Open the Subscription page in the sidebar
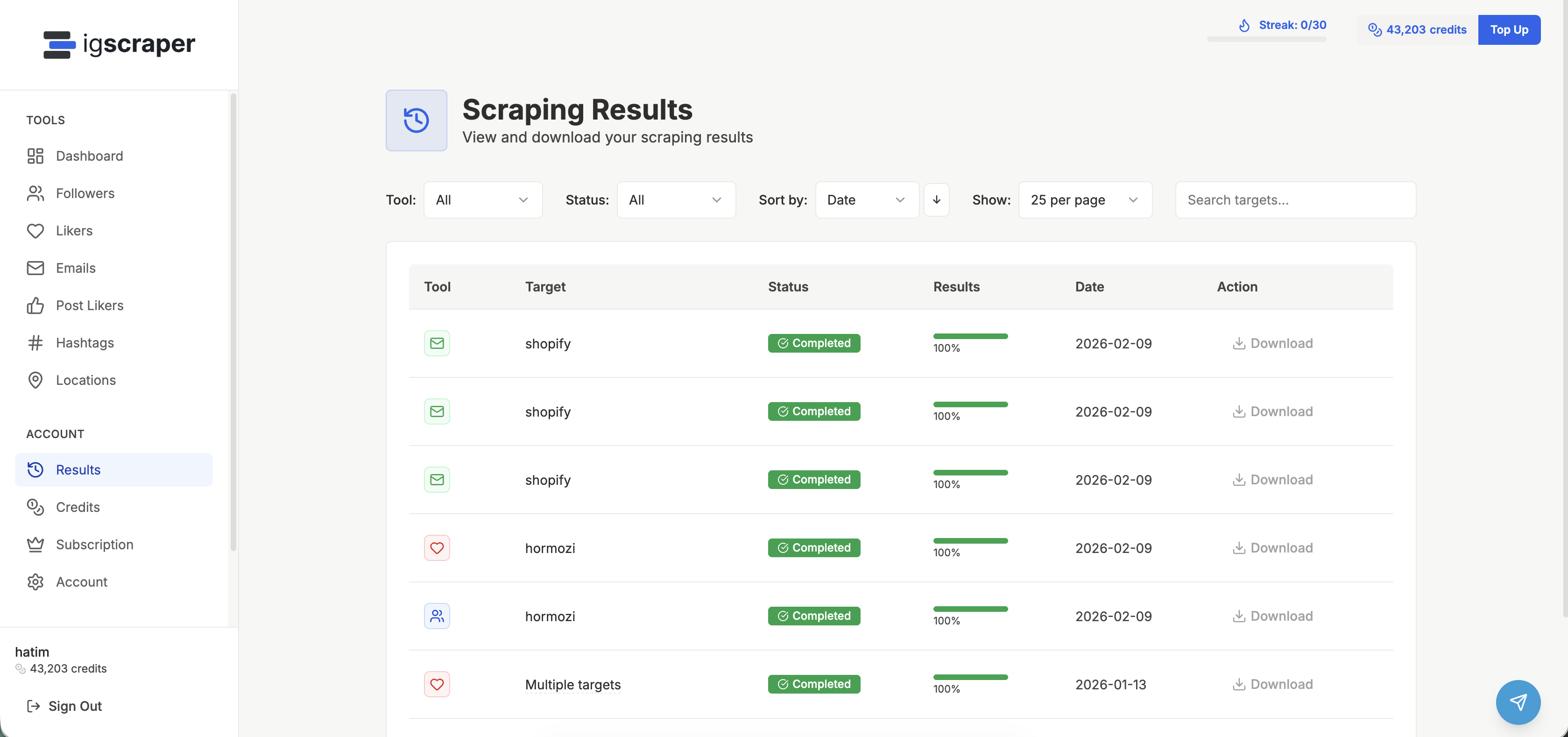This screenshot has width=1568, height=737. [x=95, y=544]
